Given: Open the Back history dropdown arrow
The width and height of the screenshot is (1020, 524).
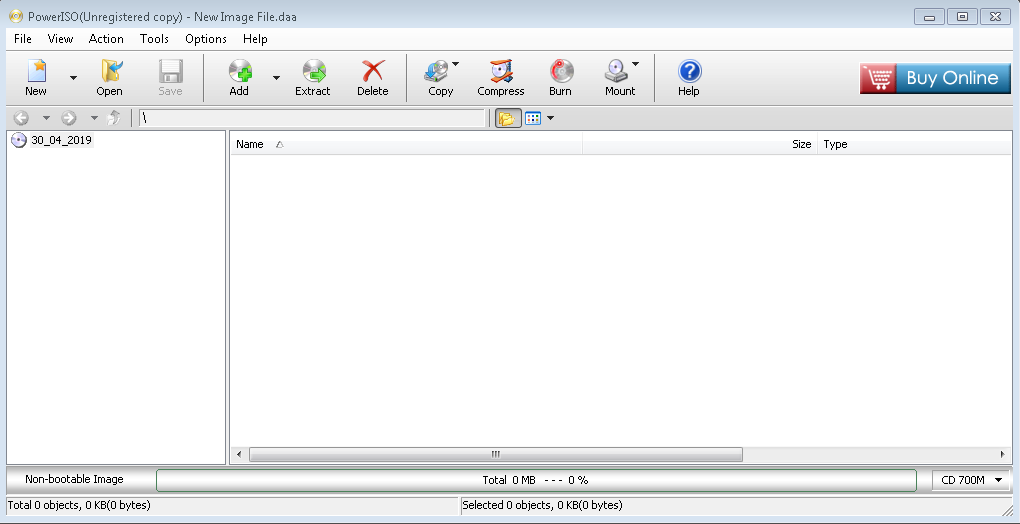Looking at the screenshot, I should point(46,118).
